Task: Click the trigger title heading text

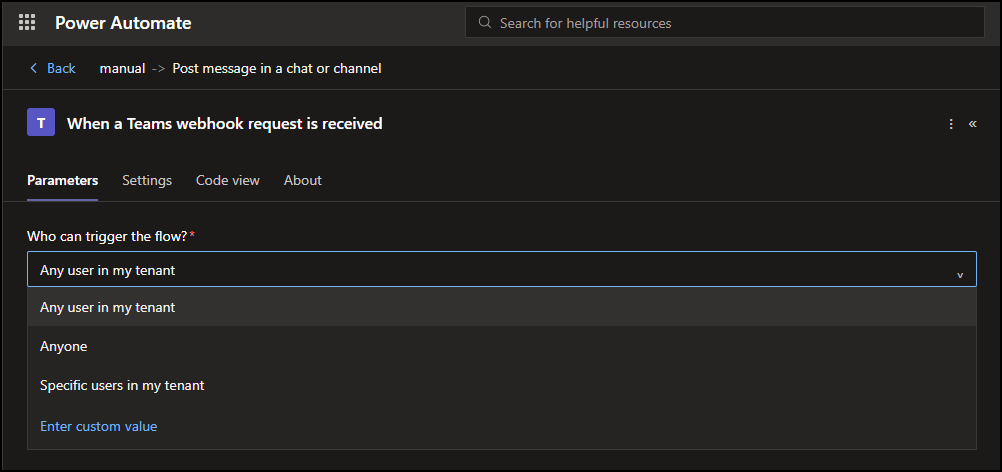Action: (225, 123)
